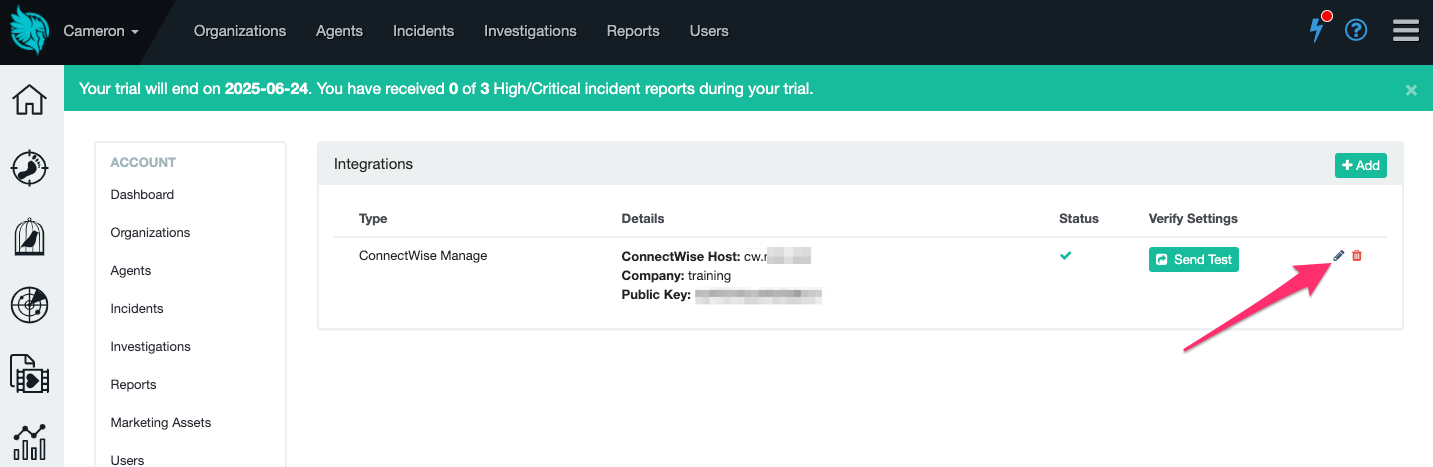Expand the Cameron account dropdown
Image resolution: width=1433 pixels, height=467 pixels.
coord(101,31)
